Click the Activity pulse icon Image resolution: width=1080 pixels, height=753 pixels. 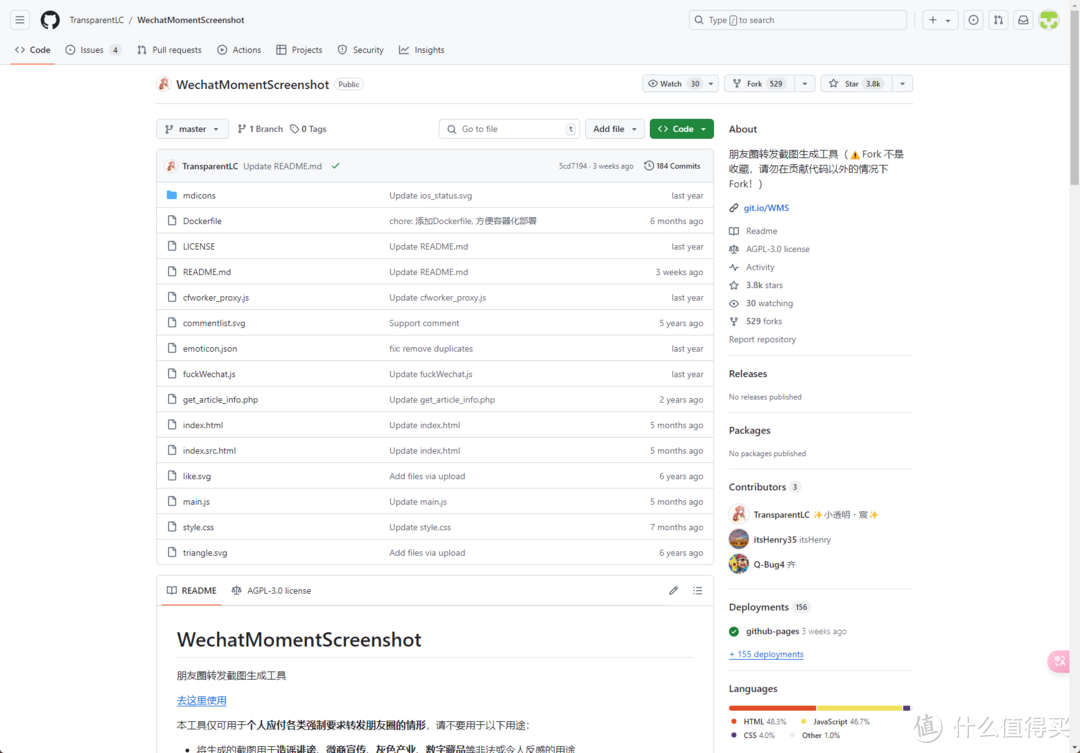pos(734,267)
